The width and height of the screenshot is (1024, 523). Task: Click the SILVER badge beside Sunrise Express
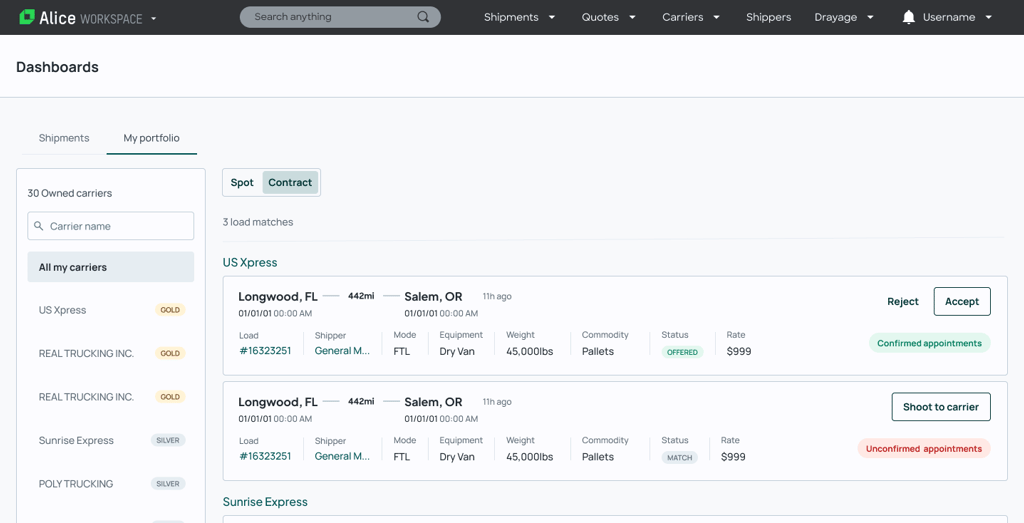pos(168,440)
